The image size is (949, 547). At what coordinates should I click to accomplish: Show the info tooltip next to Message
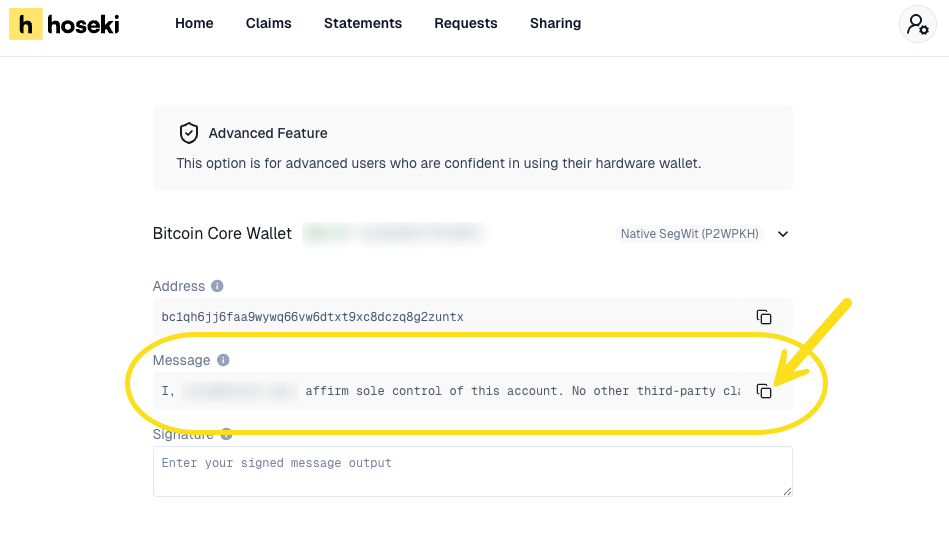(223, 360)
